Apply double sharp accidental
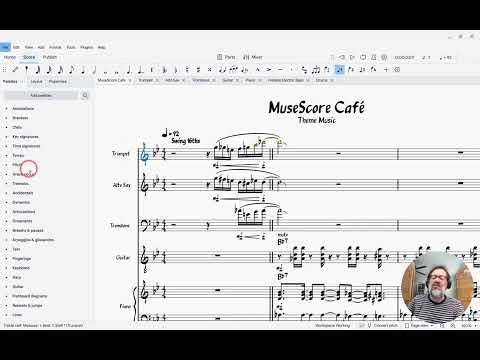The image size is (480, 360). click(210, 70)
